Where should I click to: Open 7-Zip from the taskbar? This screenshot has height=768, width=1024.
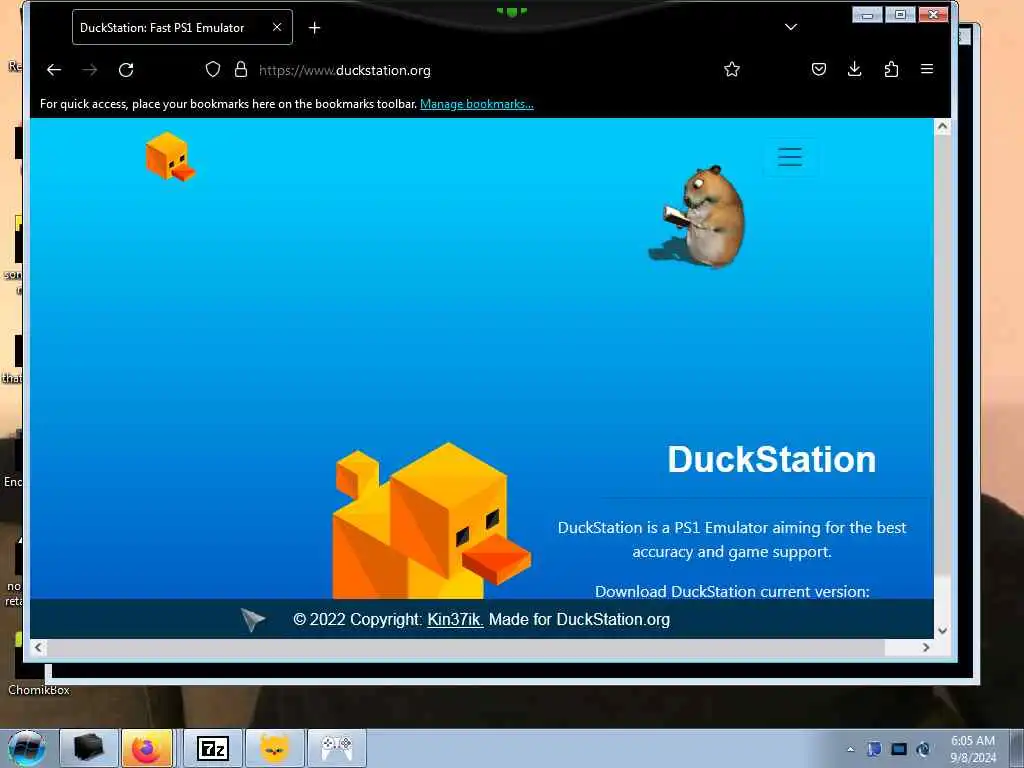tap(213, 748)
